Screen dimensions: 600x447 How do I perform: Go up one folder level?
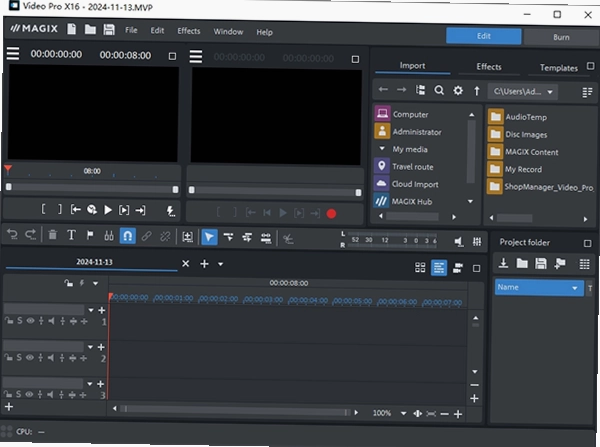coord(477,91)
